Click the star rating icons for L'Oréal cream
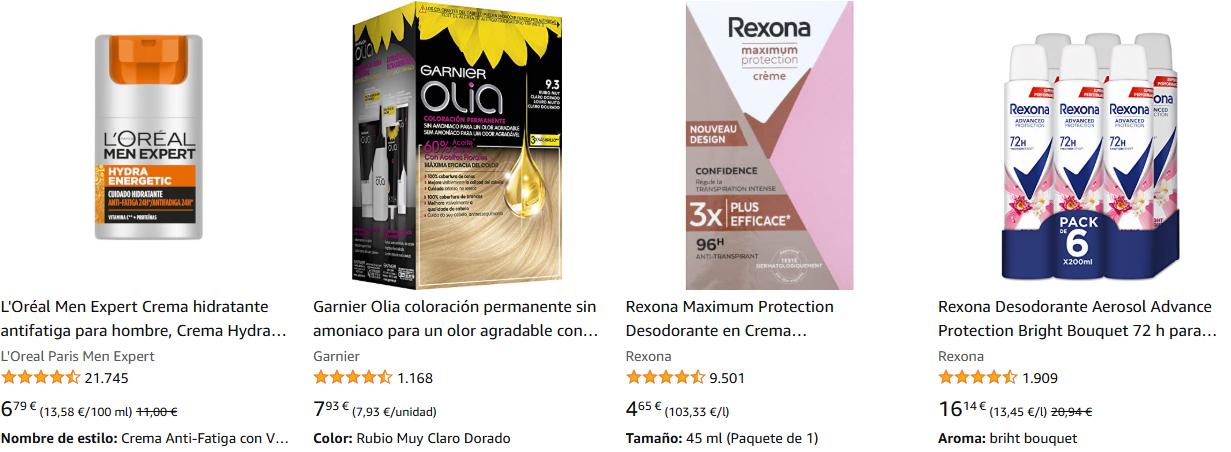The image size is (1231, 452). pos(40,378)
